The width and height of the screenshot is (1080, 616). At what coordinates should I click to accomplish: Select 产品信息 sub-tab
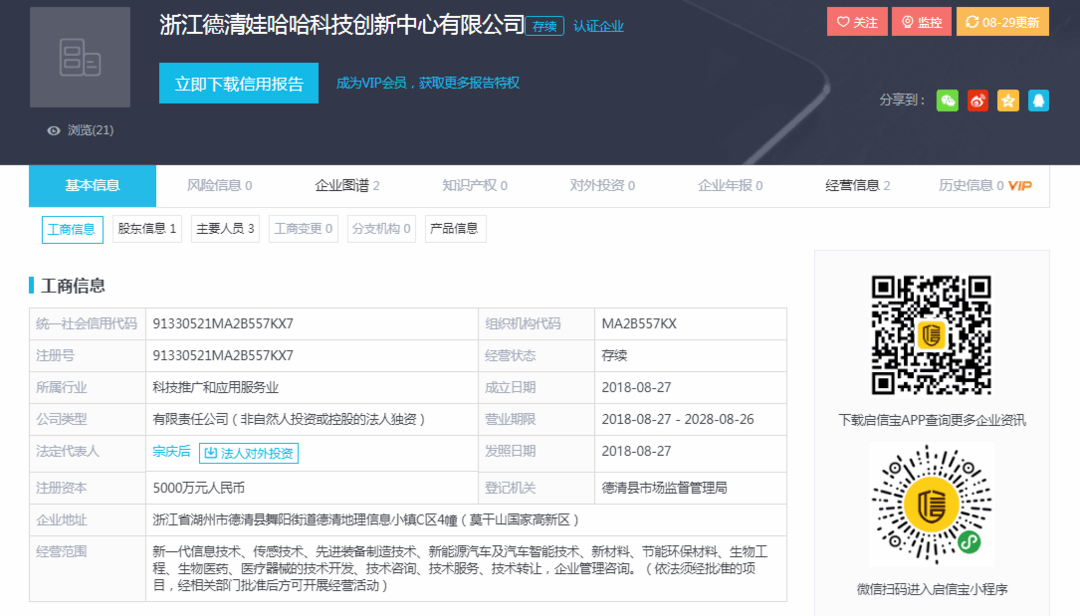(455, 229)
